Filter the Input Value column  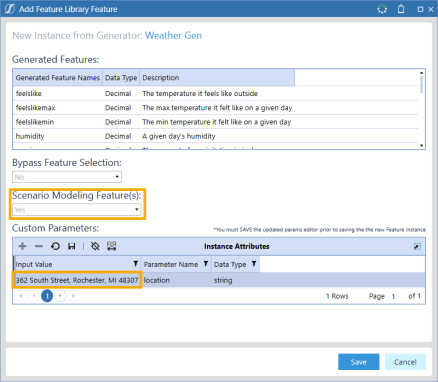click(136, 264)
